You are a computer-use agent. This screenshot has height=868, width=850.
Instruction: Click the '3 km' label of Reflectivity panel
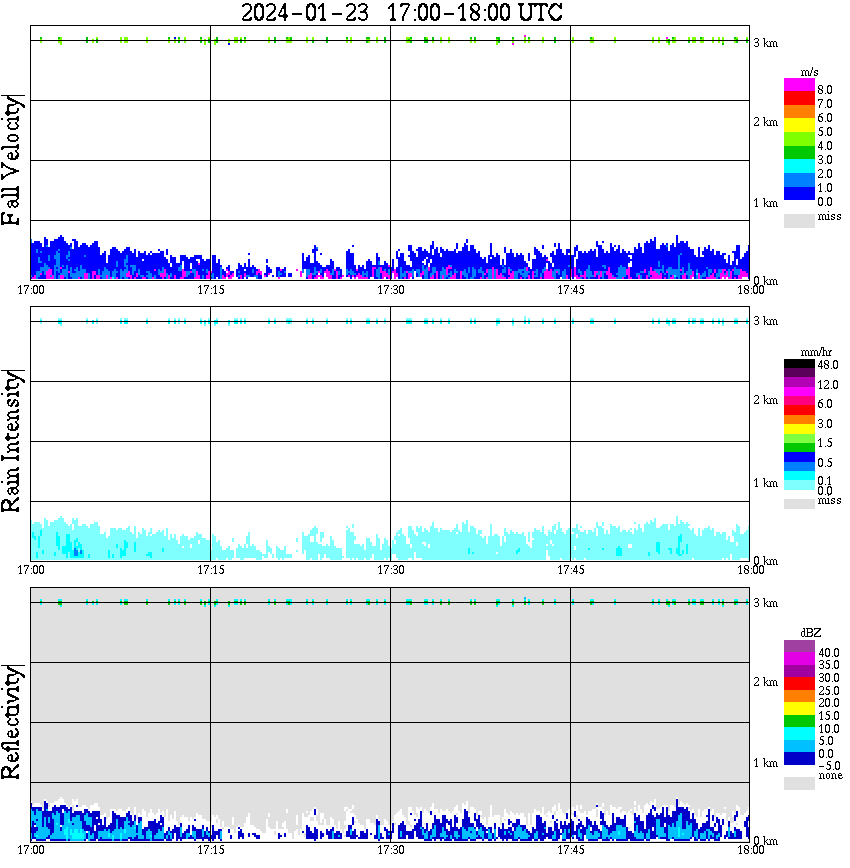click(x=766, y=603)
